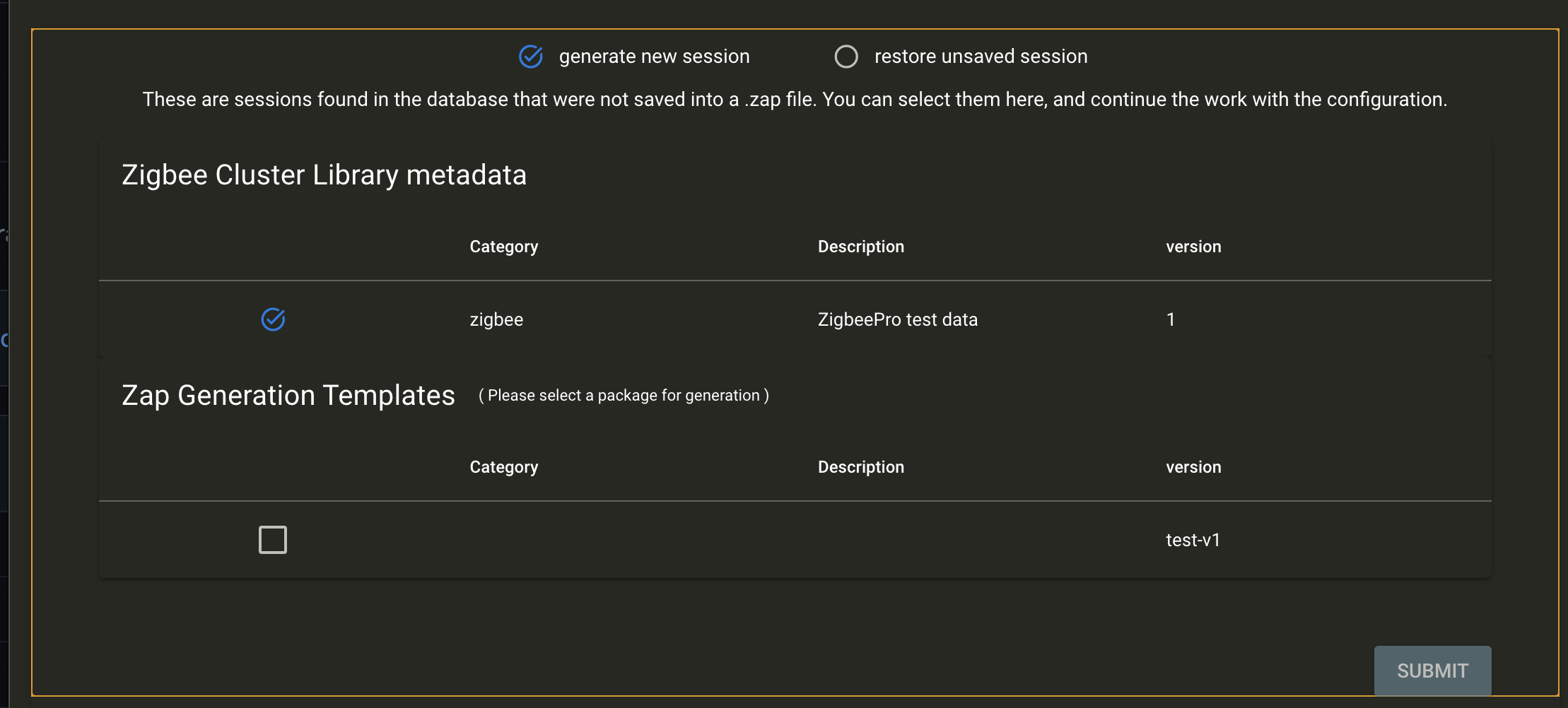Click the Zap Generation Templates heading

click(x=289, y=395)
